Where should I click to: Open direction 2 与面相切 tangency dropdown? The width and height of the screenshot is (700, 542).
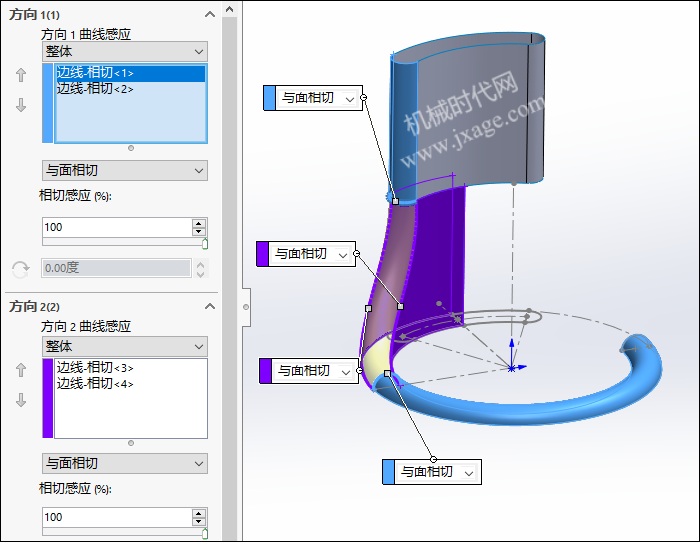point(125,463)
